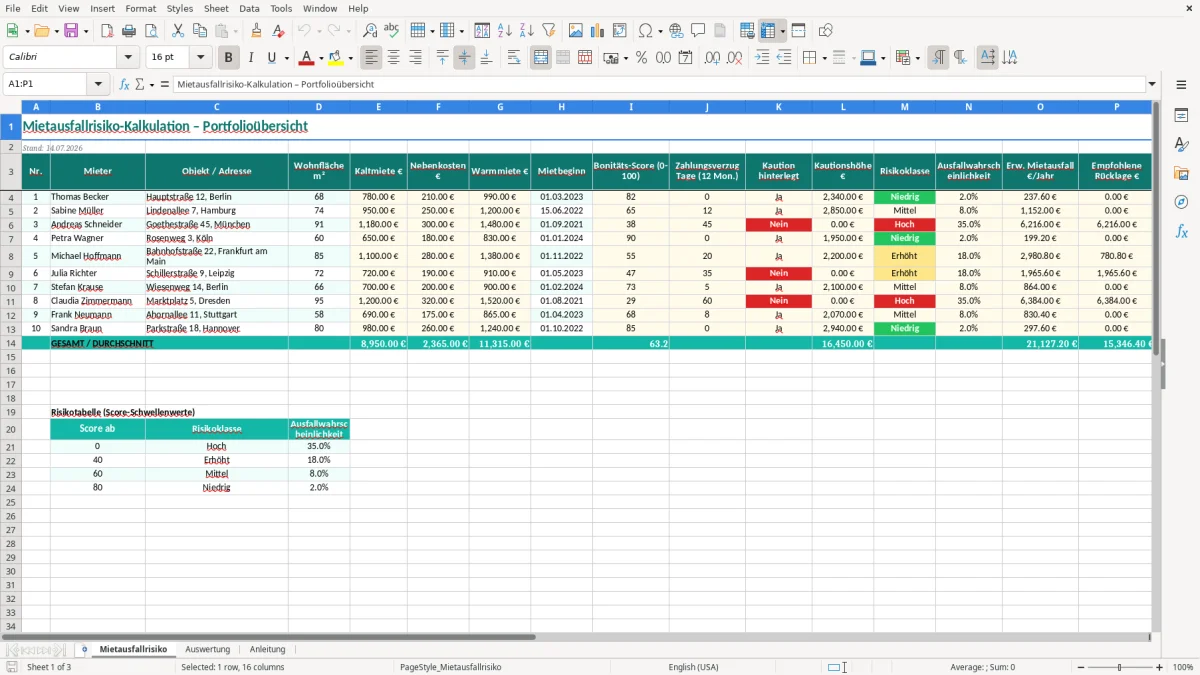This screenshot has height=675, width=1200.
Task: Switch to the Auswertung sheet tab
Action: tap(207, 649)
